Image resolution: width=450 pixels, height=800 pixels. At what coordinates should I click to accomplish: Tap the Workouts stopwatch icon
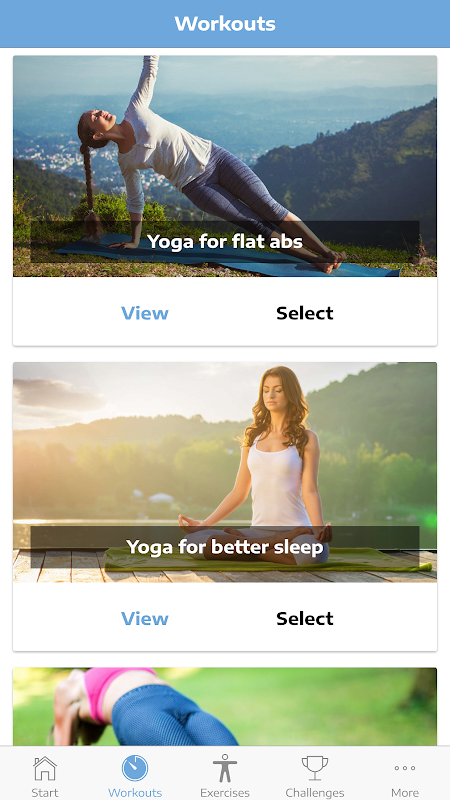click(135, 768)
